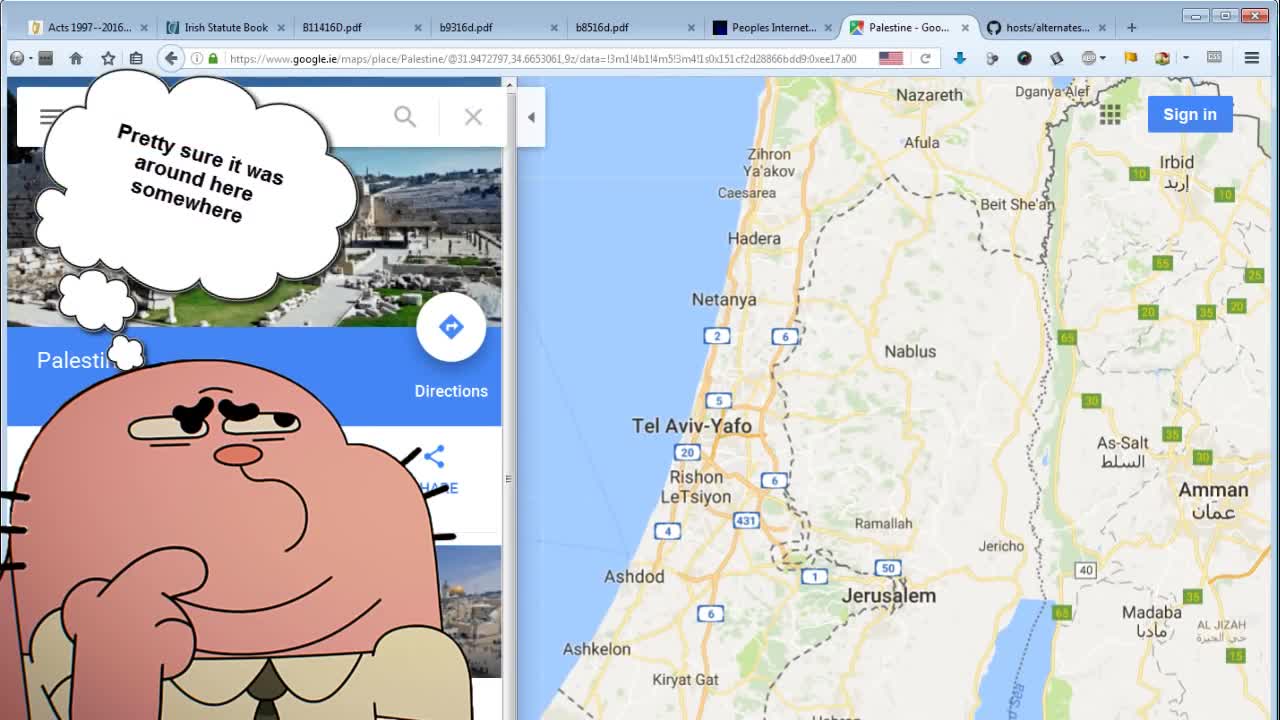Select Ashkelon on the map
The width and height of the screenshot is (1280, 720).
596,649
